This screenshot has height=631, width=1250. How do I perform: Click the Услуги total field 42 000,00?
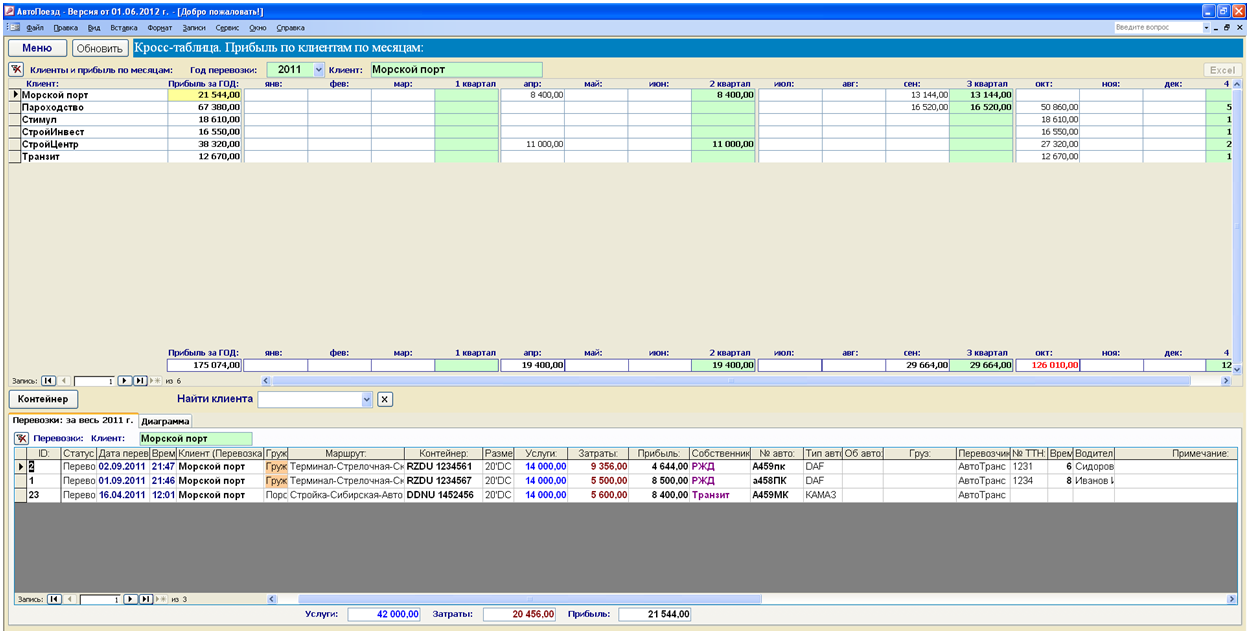point(384,614)
